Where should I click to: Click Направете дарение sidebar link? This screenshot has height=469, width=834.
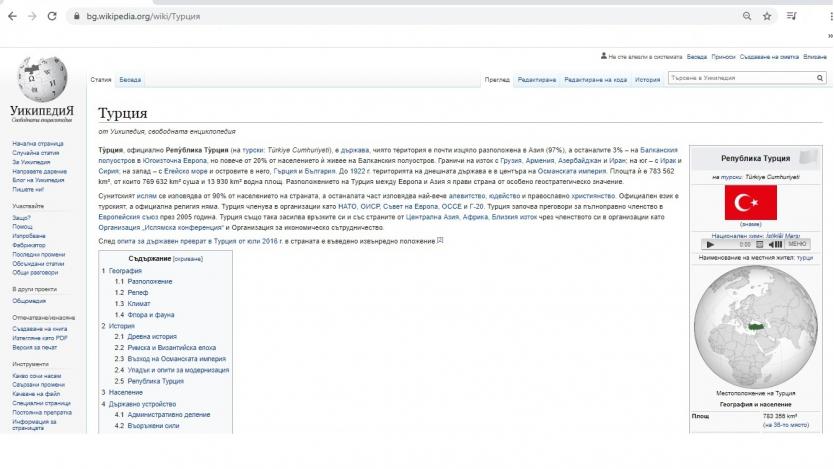pos(39,171)
